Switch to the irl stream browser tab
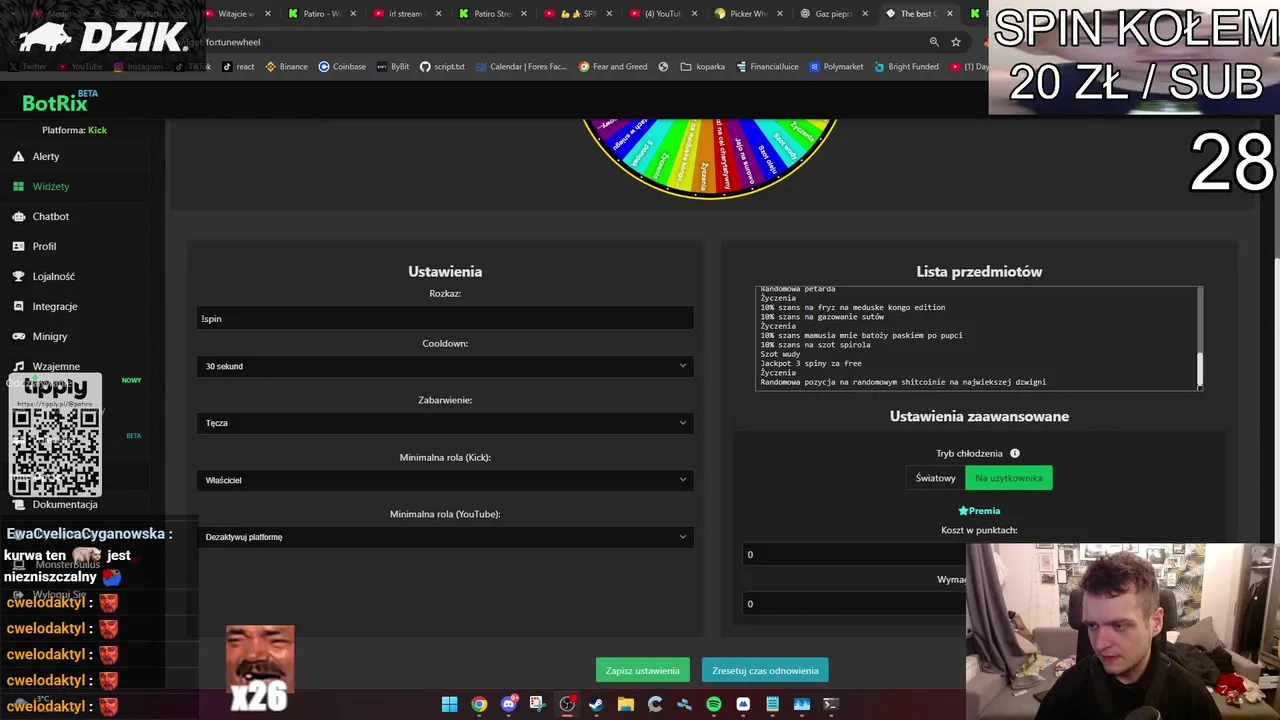 click(408, 14)
